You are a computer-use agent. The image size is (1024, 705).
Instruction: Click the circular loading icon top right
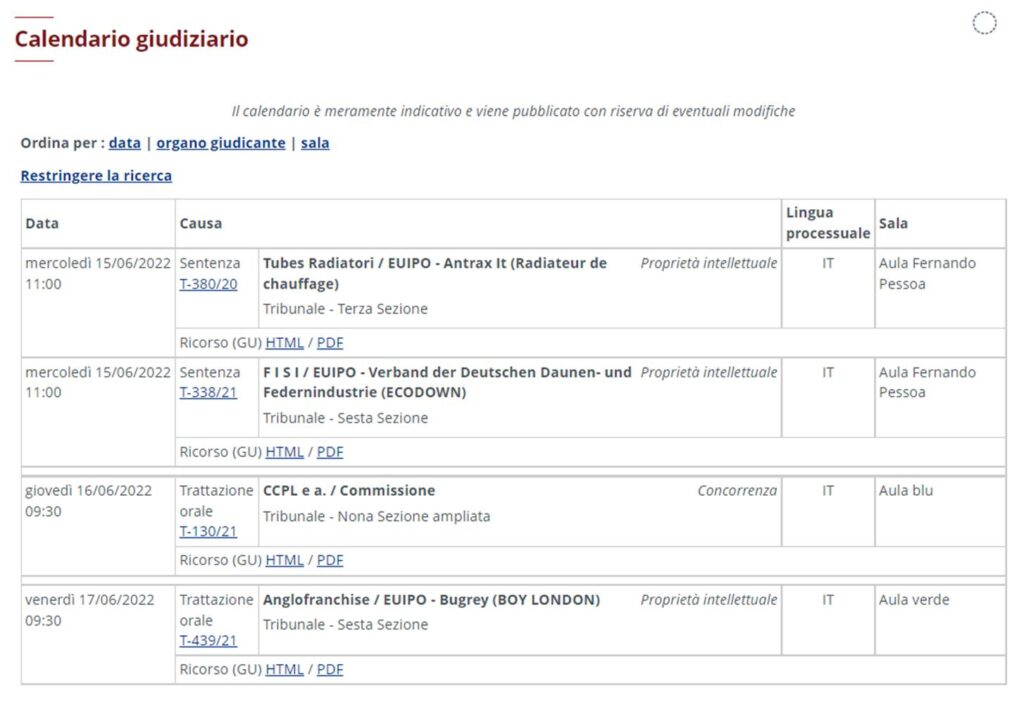click(x=984, y=24)
